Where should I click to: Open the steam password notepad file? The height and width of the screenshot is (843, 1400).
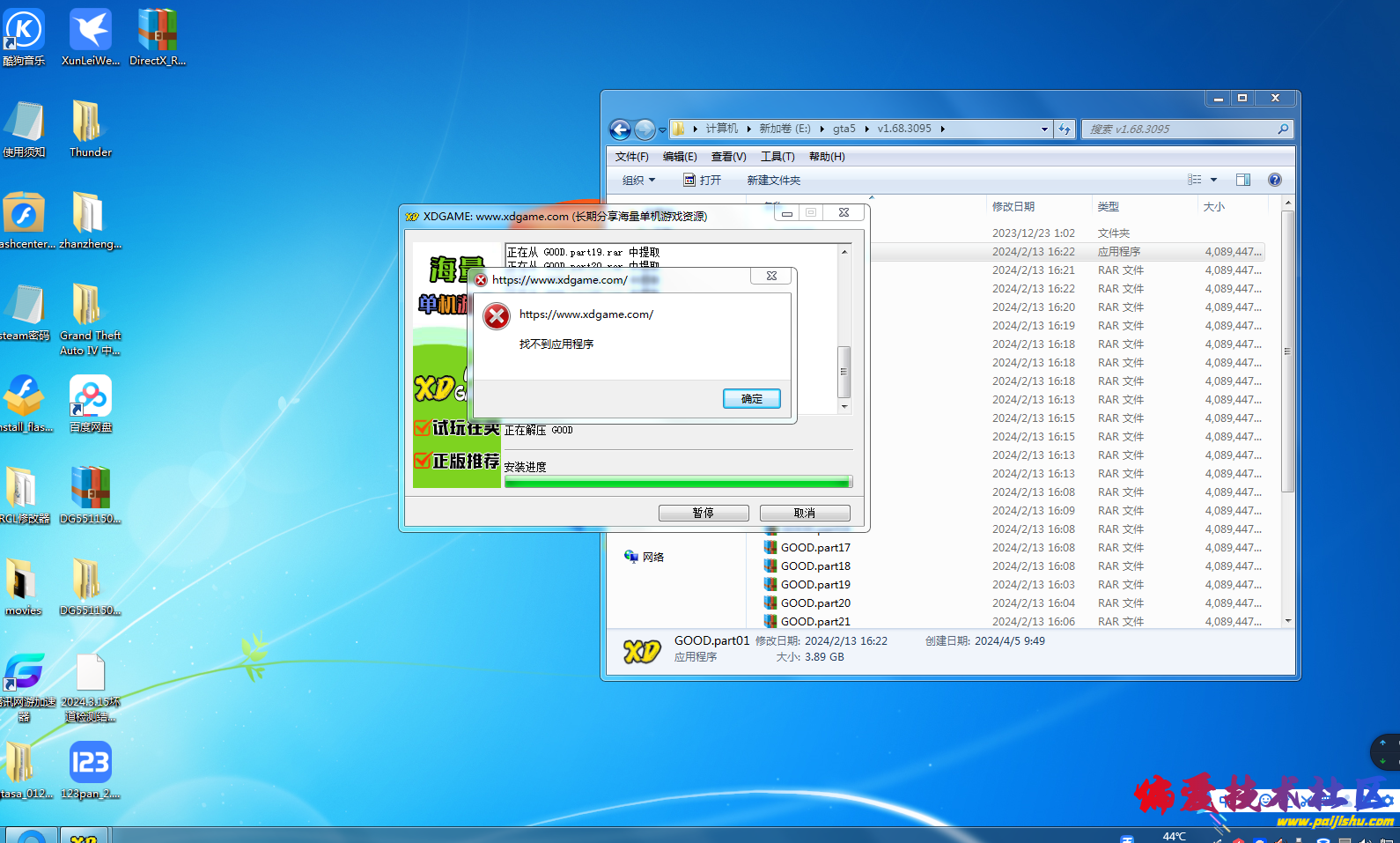(24, 312)
